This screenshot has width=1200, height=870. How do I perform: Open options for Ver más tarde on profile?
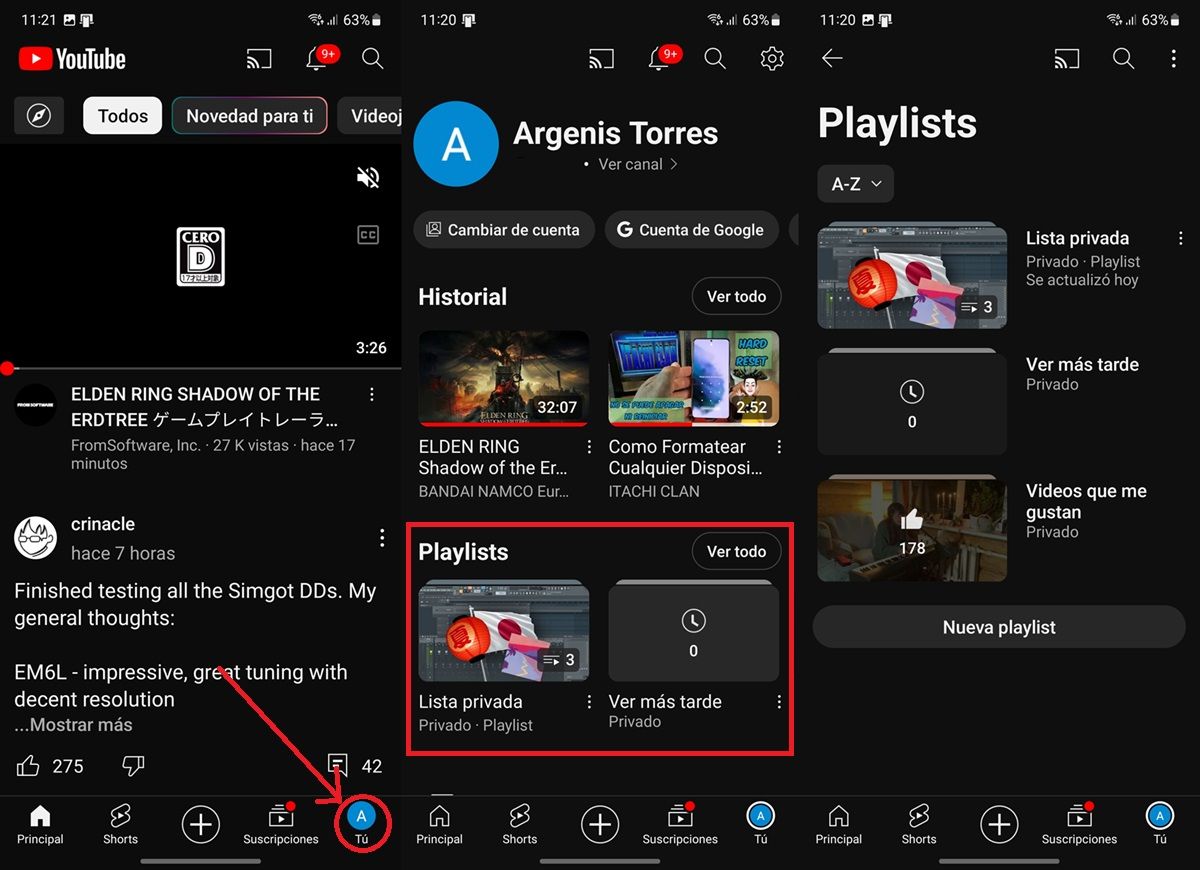tap(779, 702)
